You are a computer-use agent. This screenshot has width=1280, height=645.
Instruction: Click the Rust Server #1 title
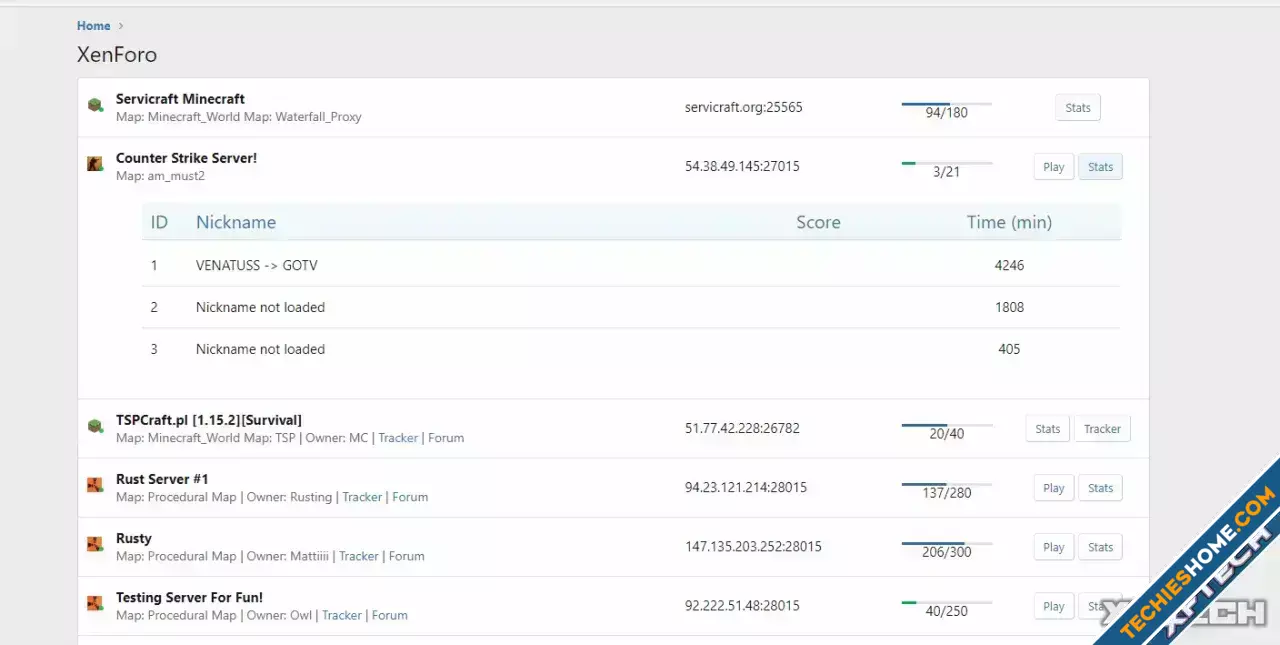pyautogui.click(x=162, y=479)
